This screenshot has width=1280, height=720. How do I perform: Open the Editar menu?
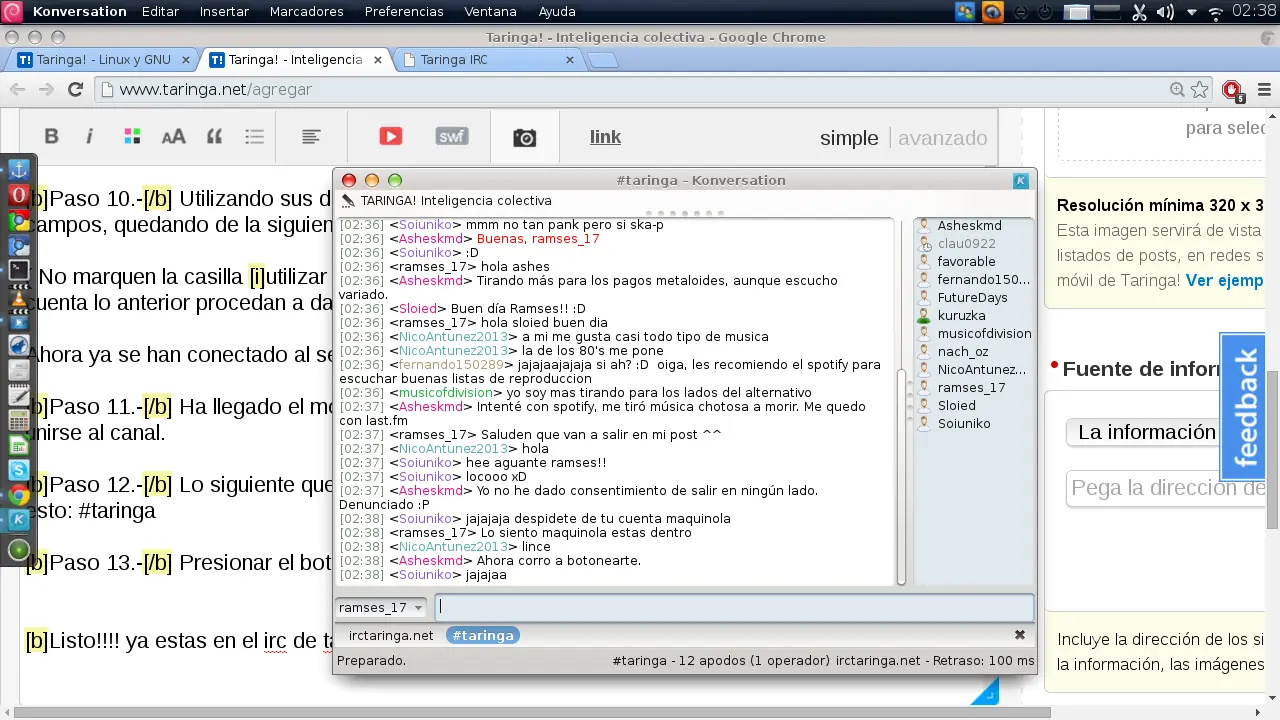160,12
